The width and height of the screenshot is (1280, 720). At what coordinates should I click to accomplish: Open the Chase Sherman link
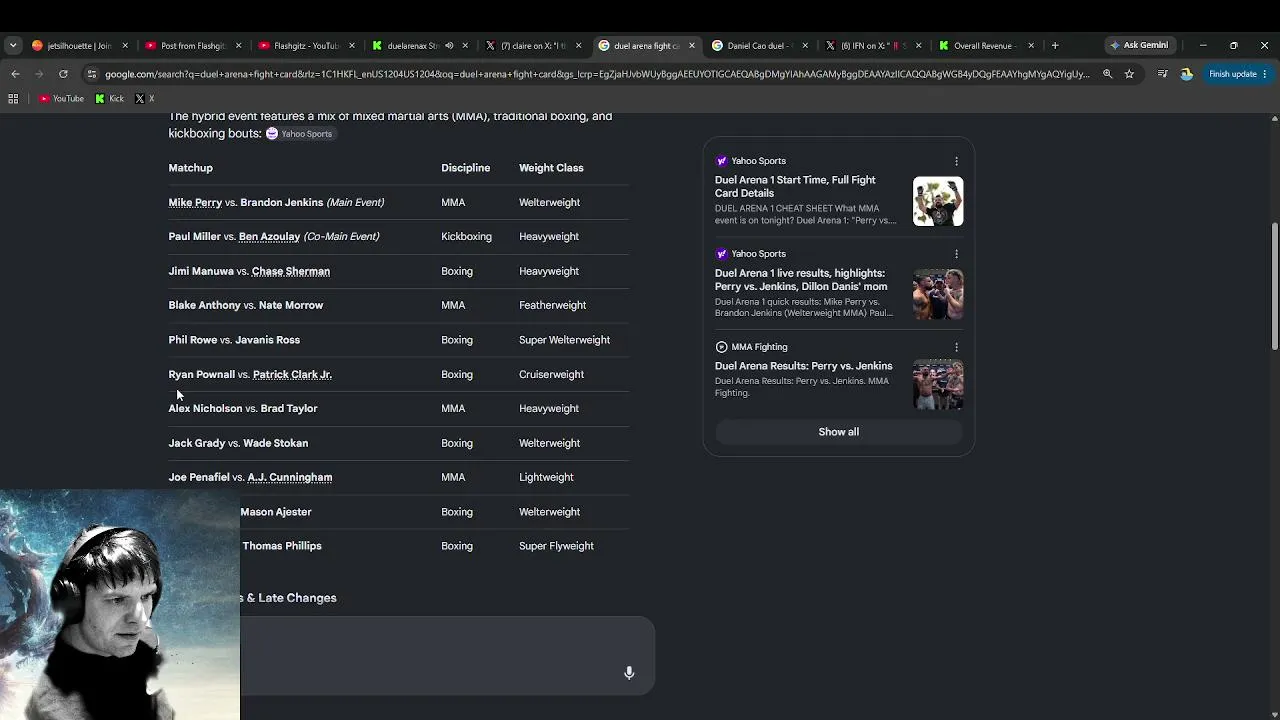(x=291, y=271)
